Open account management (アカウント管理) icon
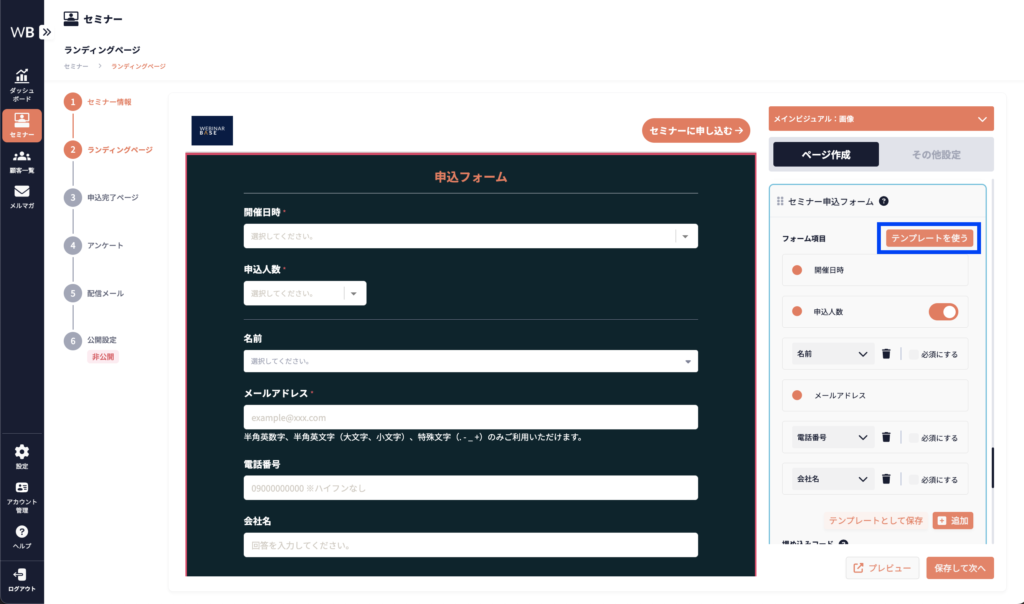Screen dimensions: 1024x604 click(21, 493)
